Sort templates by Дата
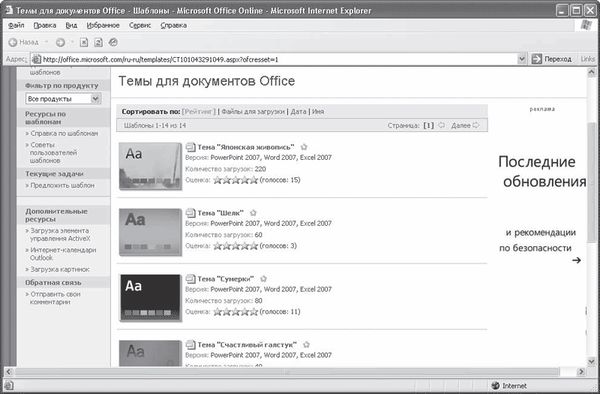This screenshot has height=394, width=600. pyautogui.click(x=298, y=112)
